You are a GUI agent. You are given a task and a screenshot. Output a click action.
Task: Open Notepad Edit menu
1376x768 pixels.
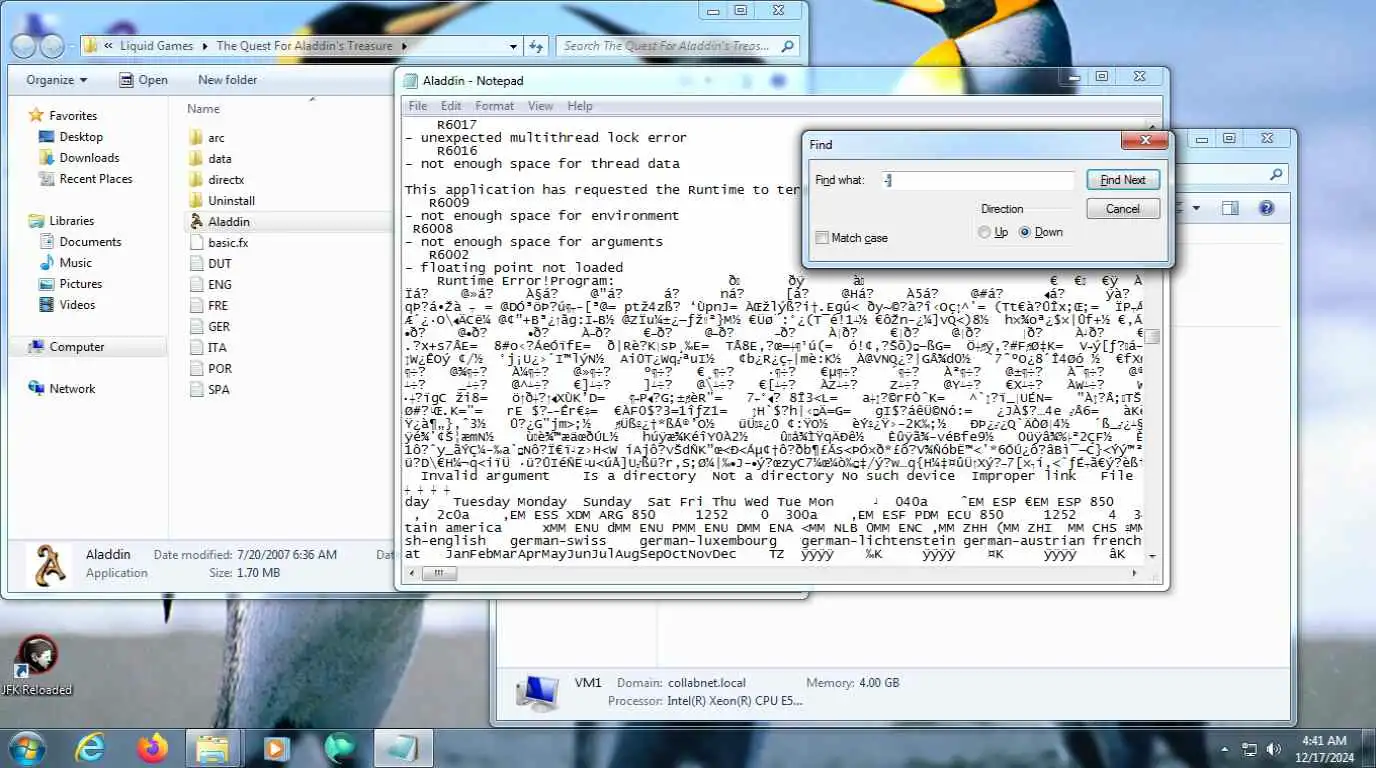tap(451, 106)
